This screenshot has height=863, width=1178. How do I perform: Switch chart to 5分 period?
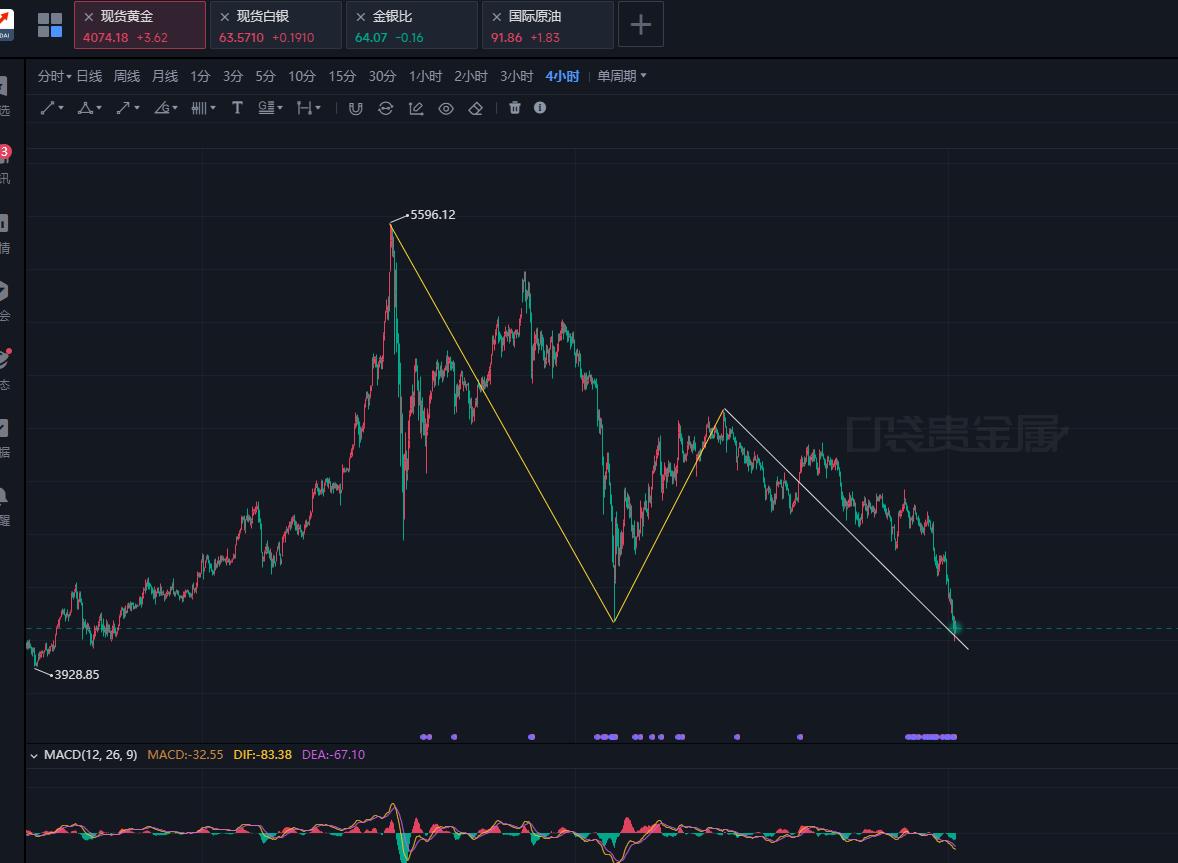[265, 76]
